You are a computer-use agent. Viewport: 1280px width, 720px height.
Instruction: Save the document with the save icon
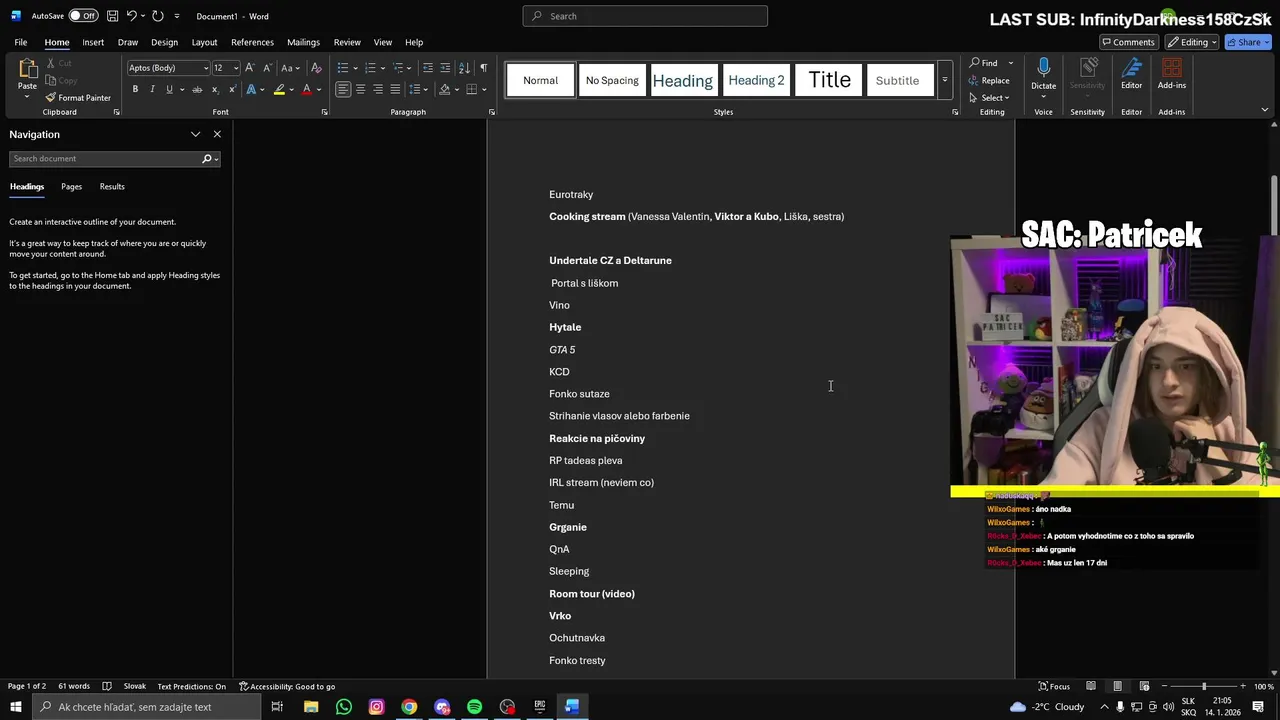(113, 16)
